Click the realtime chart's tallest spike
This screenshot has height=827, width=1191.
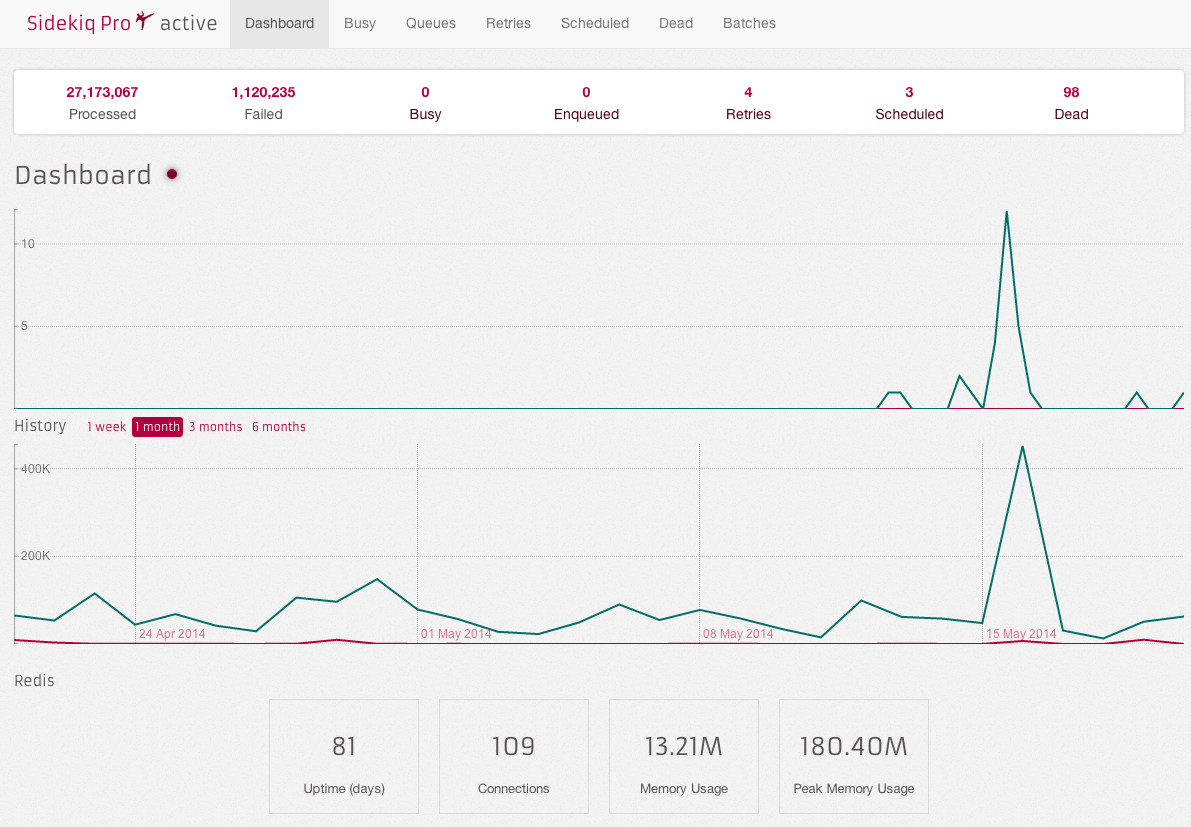[x=1006, y=213]
